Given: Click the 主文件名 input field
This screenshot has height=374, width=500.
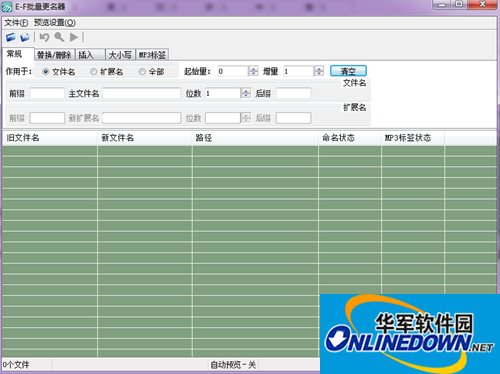Looking at the screenshot, I should tap(142, 93).
